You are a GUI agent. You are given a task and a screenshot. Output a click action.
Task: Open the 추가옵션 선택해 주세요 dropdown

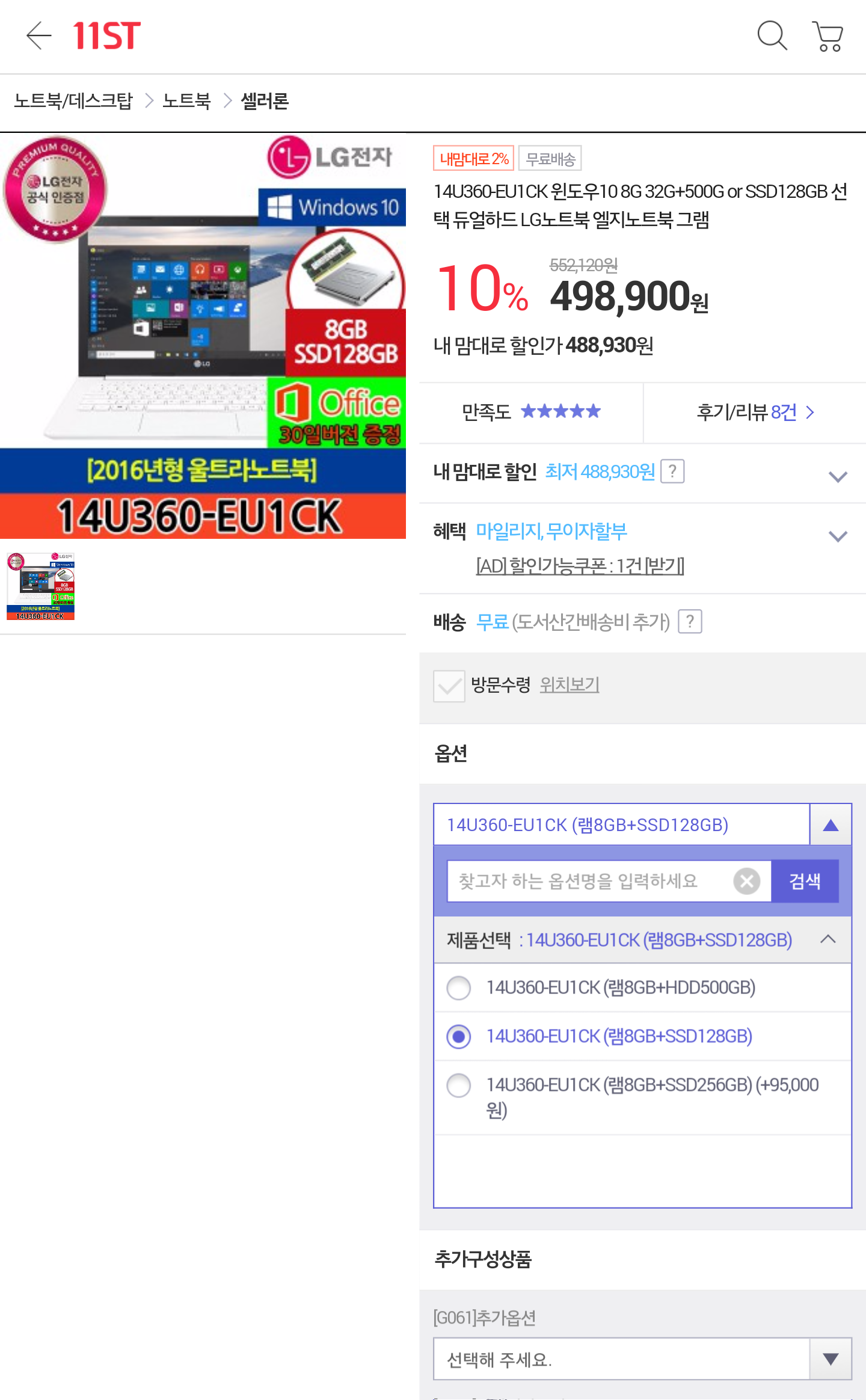tap(642, 1359)
